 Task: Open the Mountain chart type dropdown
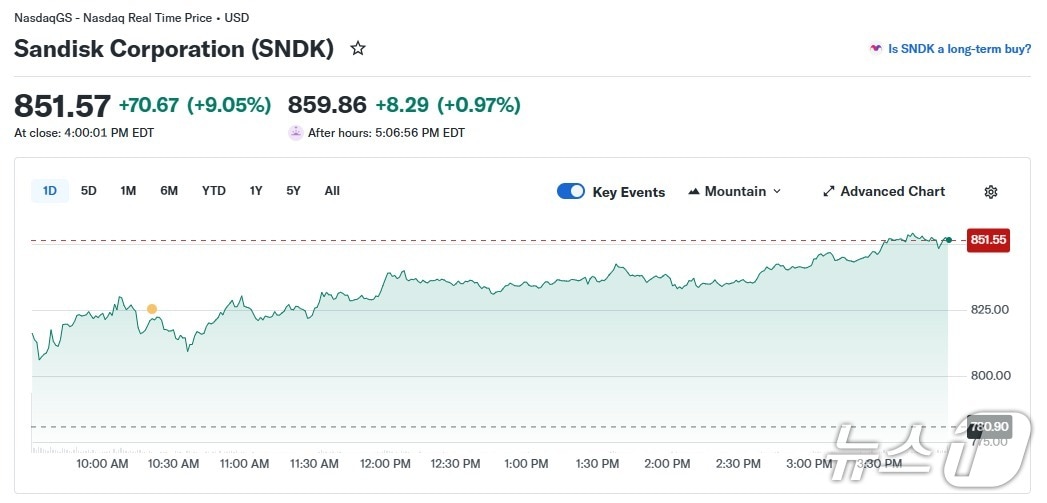[735, 192]
